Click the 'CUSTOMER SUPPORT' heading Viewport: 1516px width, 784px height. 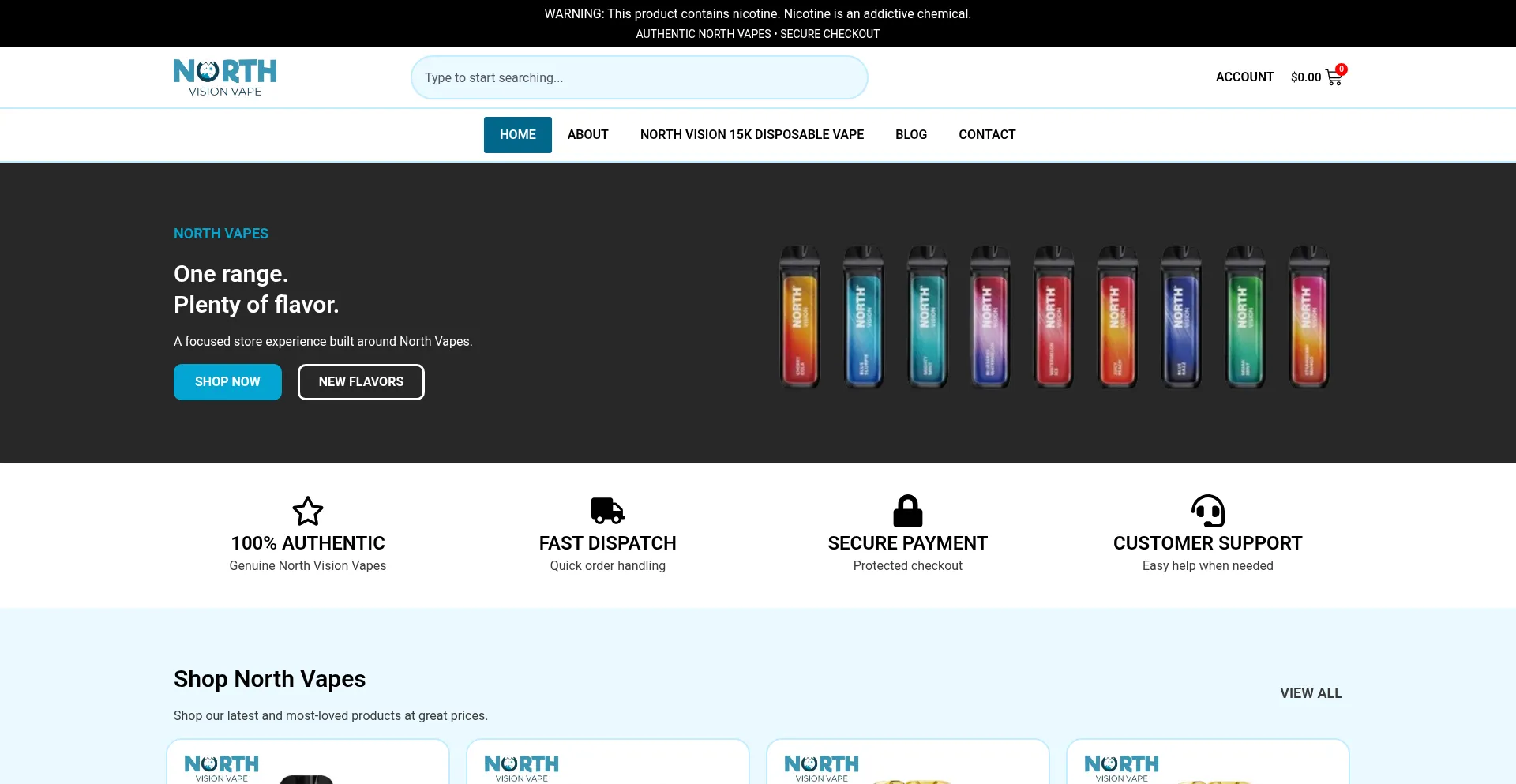coord(1208,543)
